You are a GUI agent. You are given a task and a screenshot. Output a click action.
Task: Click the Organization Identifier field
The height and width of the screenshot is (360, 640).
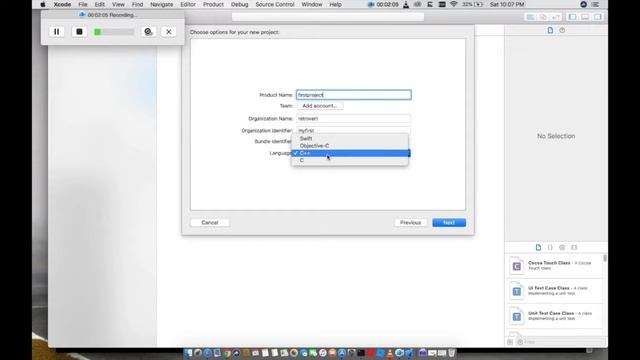(353, 130)
